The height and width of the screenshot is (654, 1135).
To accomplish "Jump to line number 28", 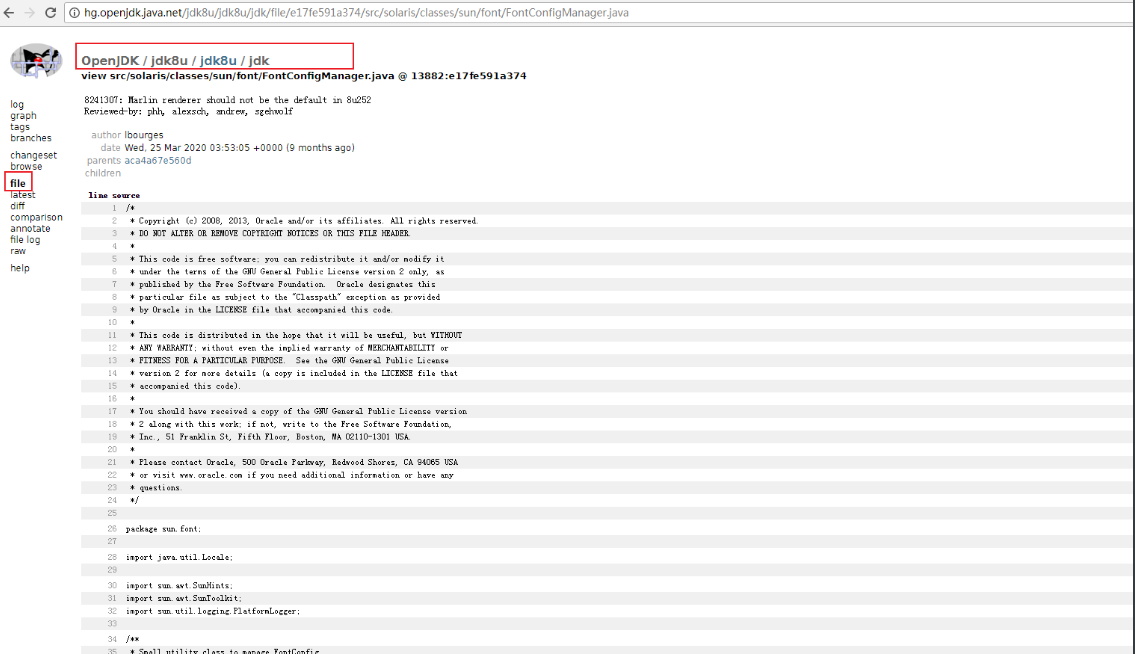I will click(112, 557).
